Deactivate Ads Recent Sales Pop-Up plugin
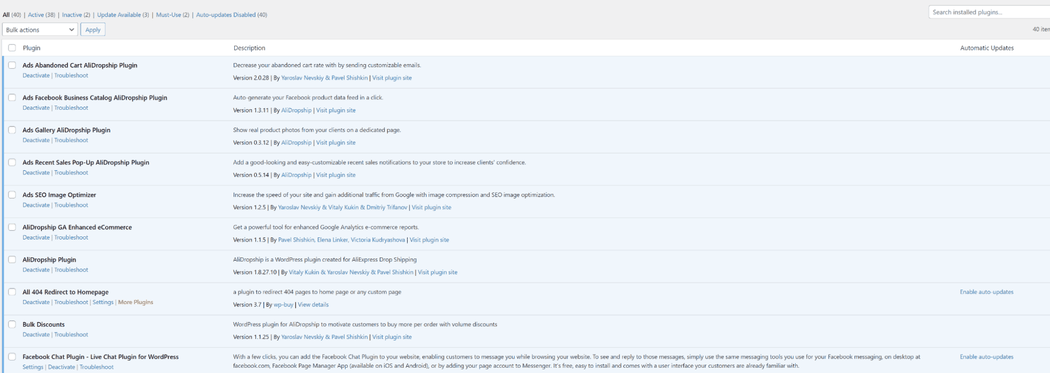The image size is (1050, 373). tap(36, 173)
